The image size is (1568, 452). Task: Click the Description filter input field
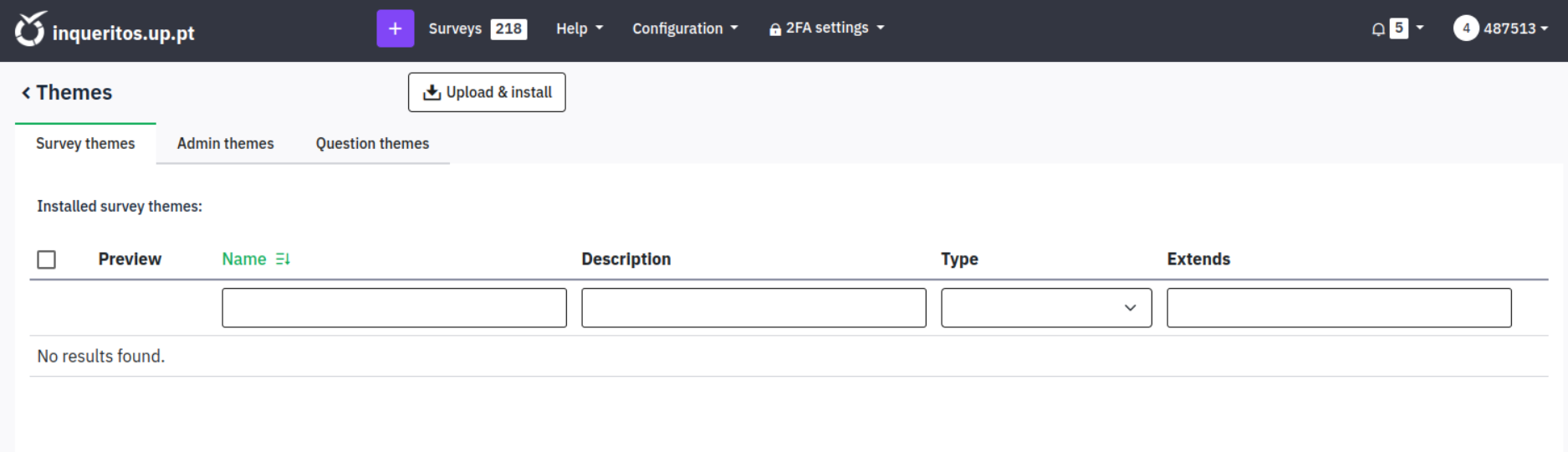(753, 308)
